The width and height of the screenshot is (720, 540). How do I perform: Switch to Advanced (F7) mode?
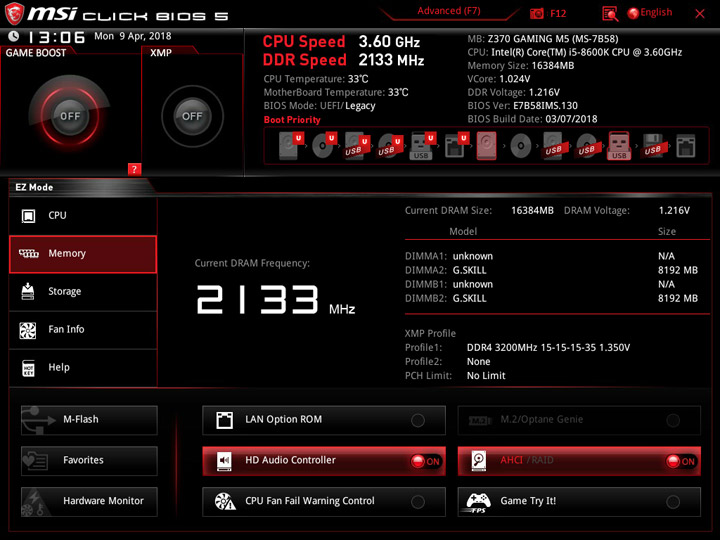[x=449, y=11]
